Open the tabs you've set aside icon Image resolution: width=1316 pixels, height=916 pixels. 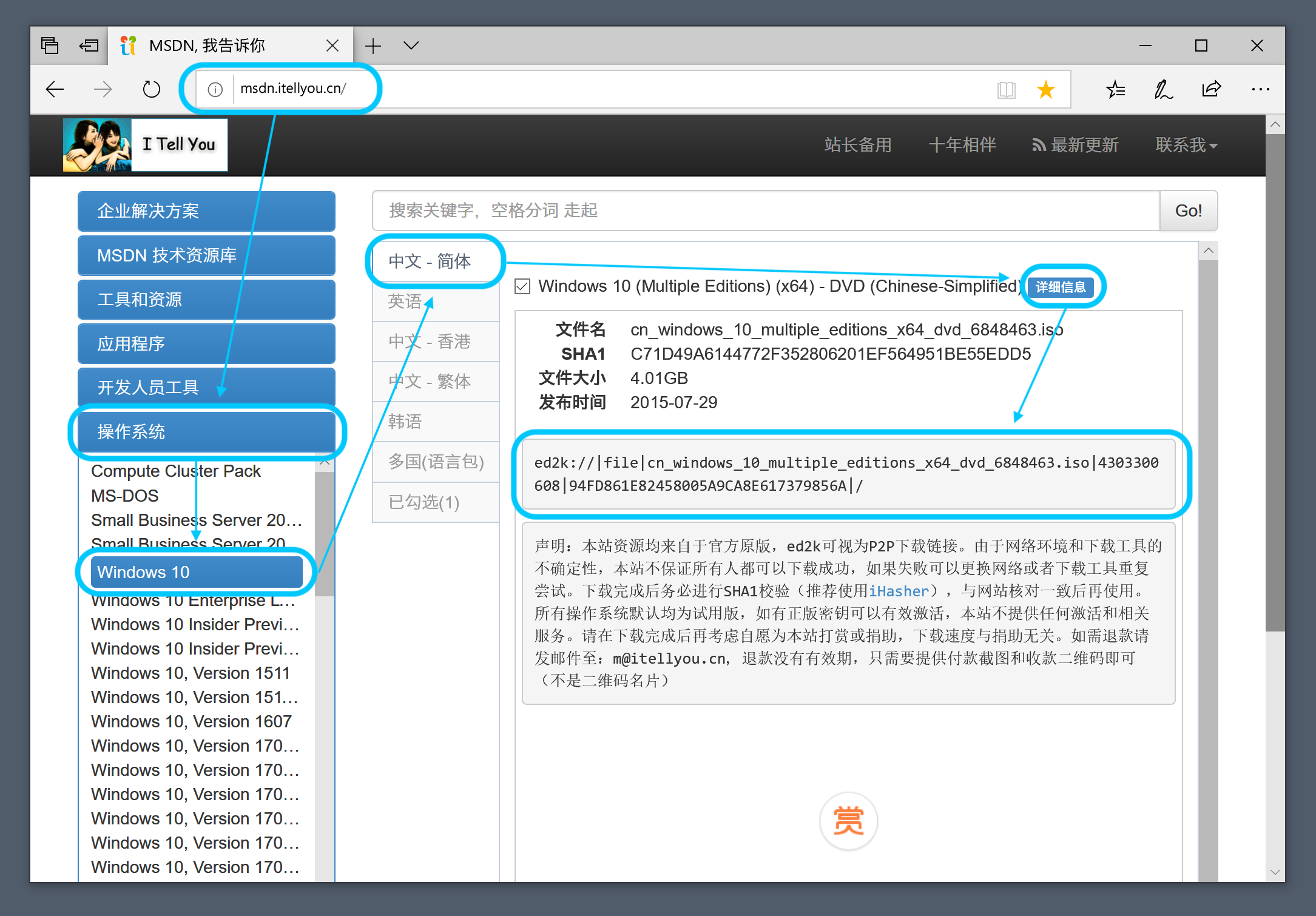coord(50,45)
